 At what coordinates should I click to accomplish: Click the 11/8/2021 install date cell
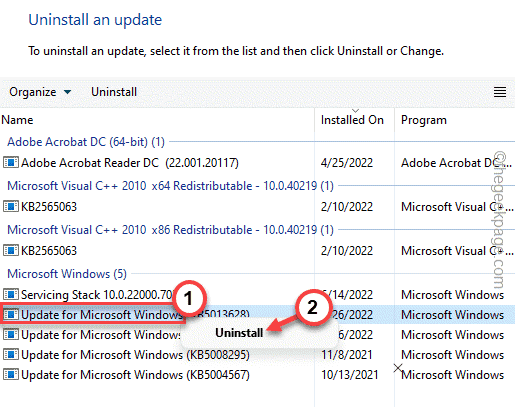347,355
